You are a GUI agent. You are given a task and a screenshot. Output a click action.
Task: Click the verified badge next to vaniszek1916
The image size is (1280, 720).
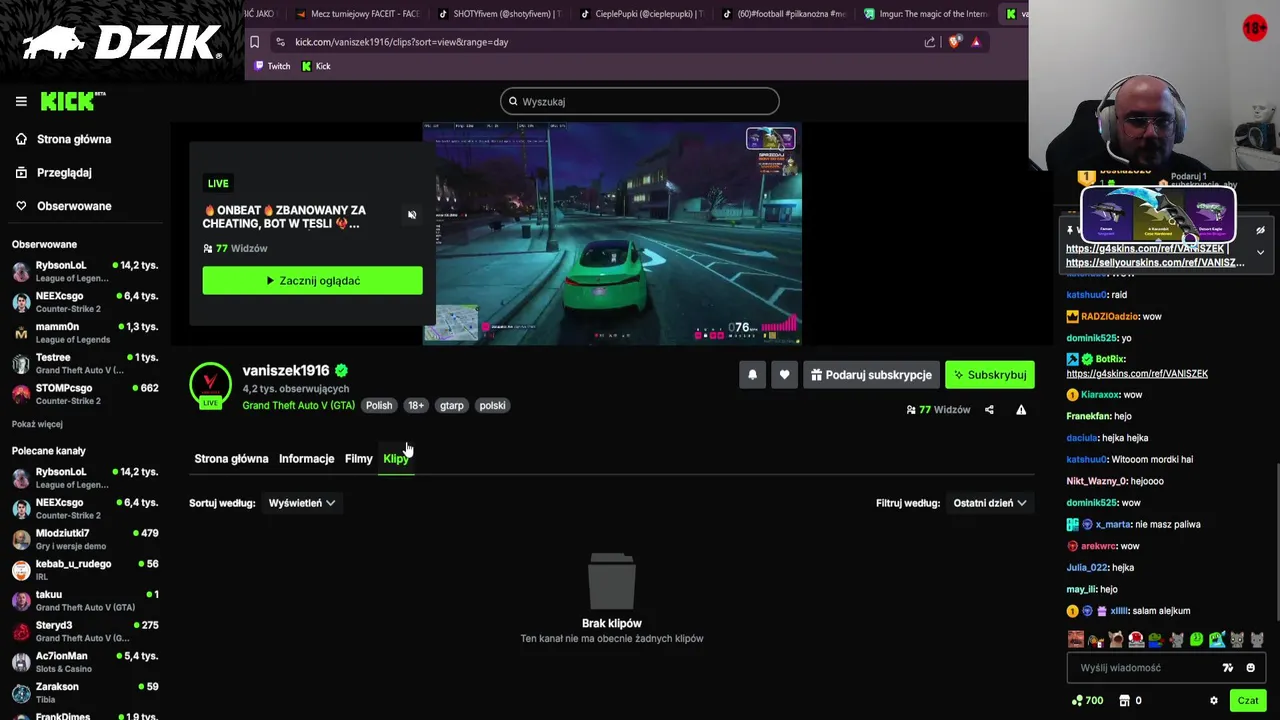[342, 371]
